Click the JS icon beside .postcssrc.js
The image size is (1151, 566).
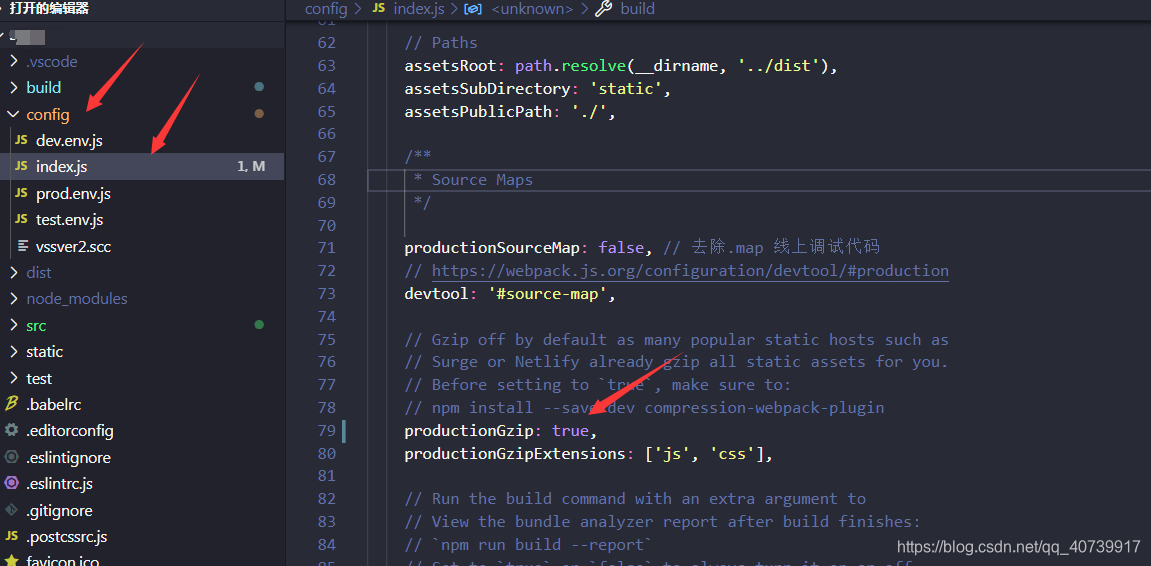tap(12, 537)
